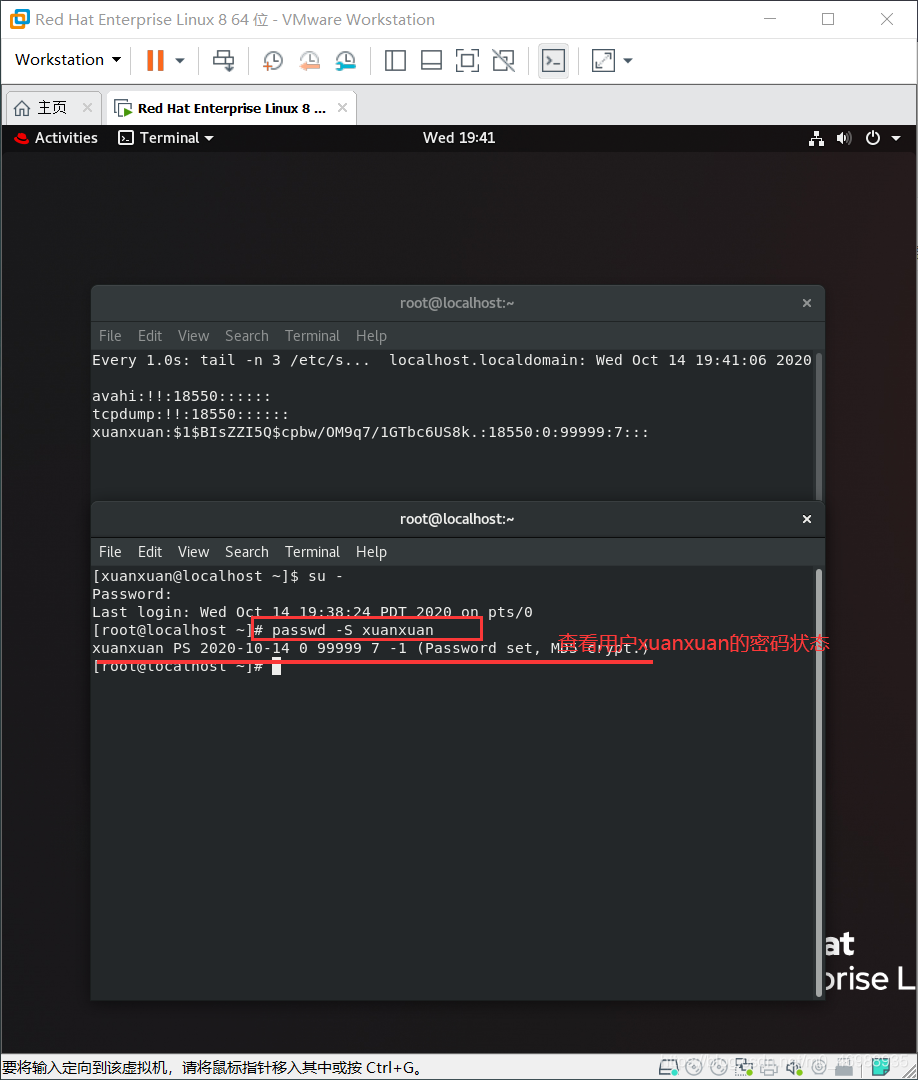918x1080 pixels.
Task: Close the Red Hat Enterprise Linux tab
Action: (342, 107)
